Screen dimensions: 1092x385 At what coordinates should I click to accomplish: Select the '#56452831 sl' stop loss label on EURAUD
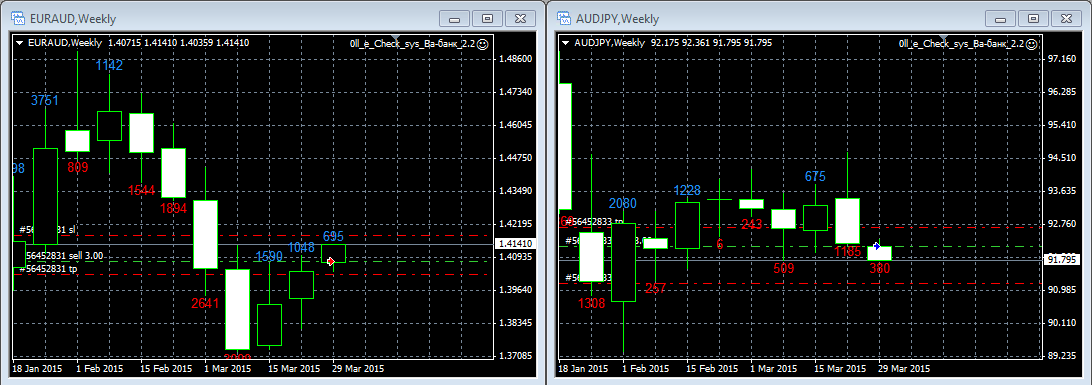tap(47, 229)
